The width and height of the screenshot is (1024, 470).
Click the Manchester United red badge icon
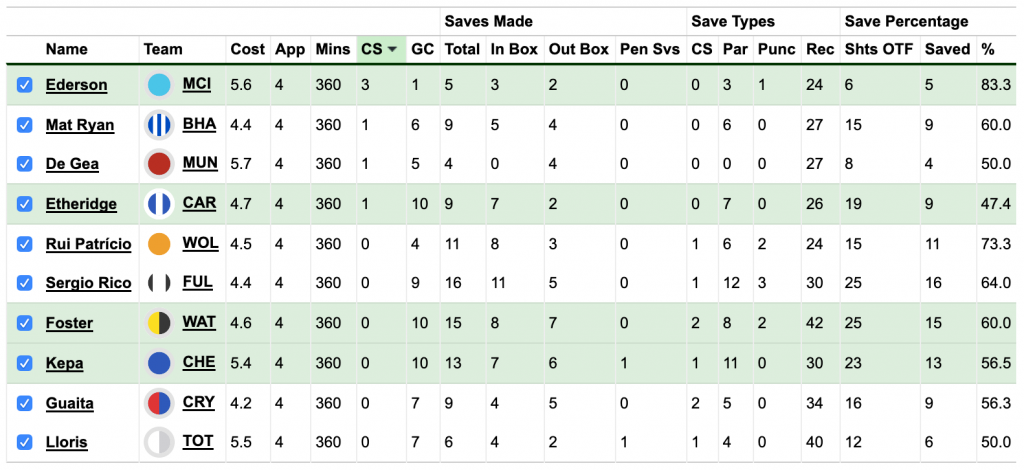pos(159,164)
